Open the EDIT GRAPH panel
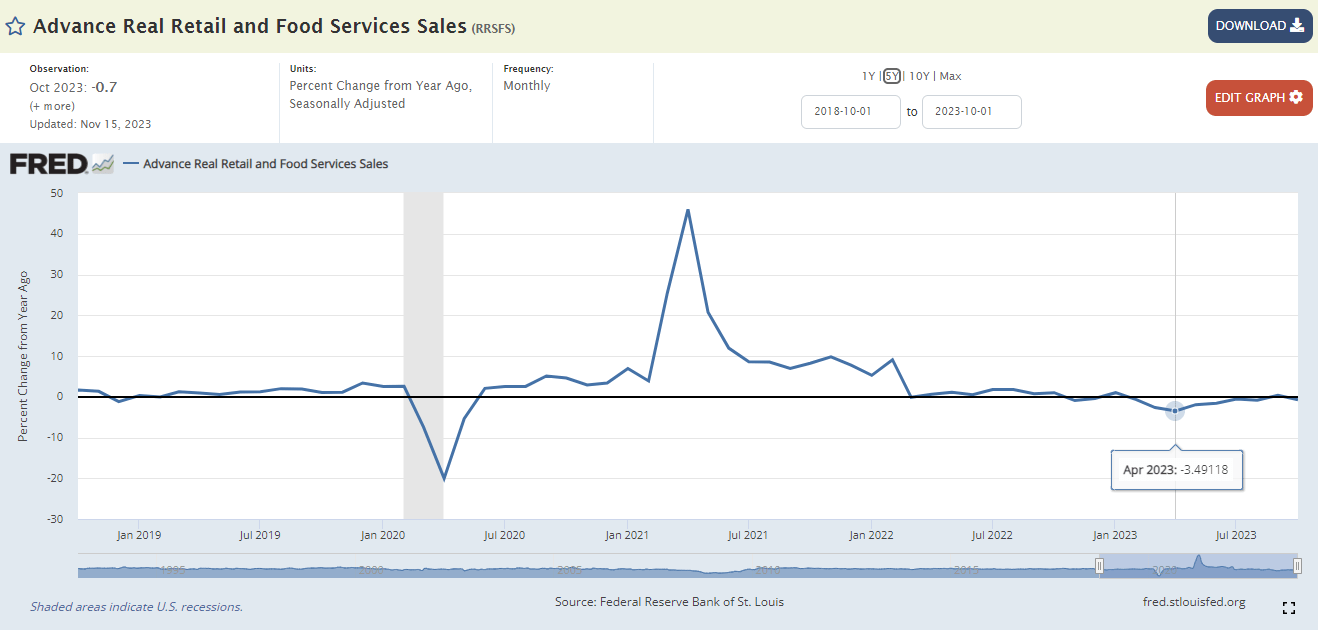 (1258, 97)
